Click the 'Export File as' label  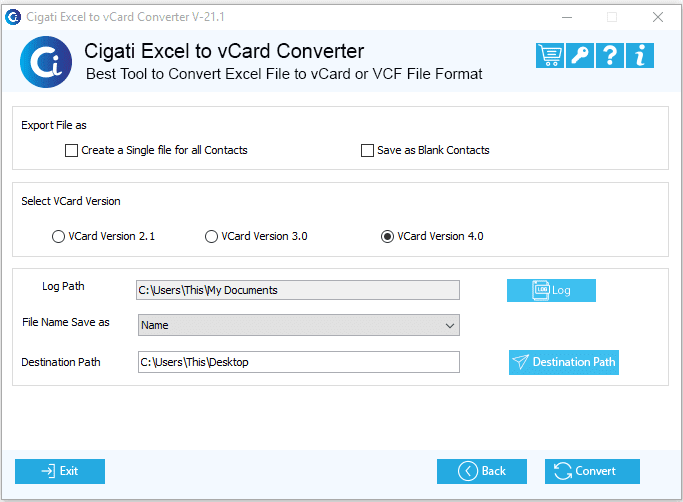[54, 126]
